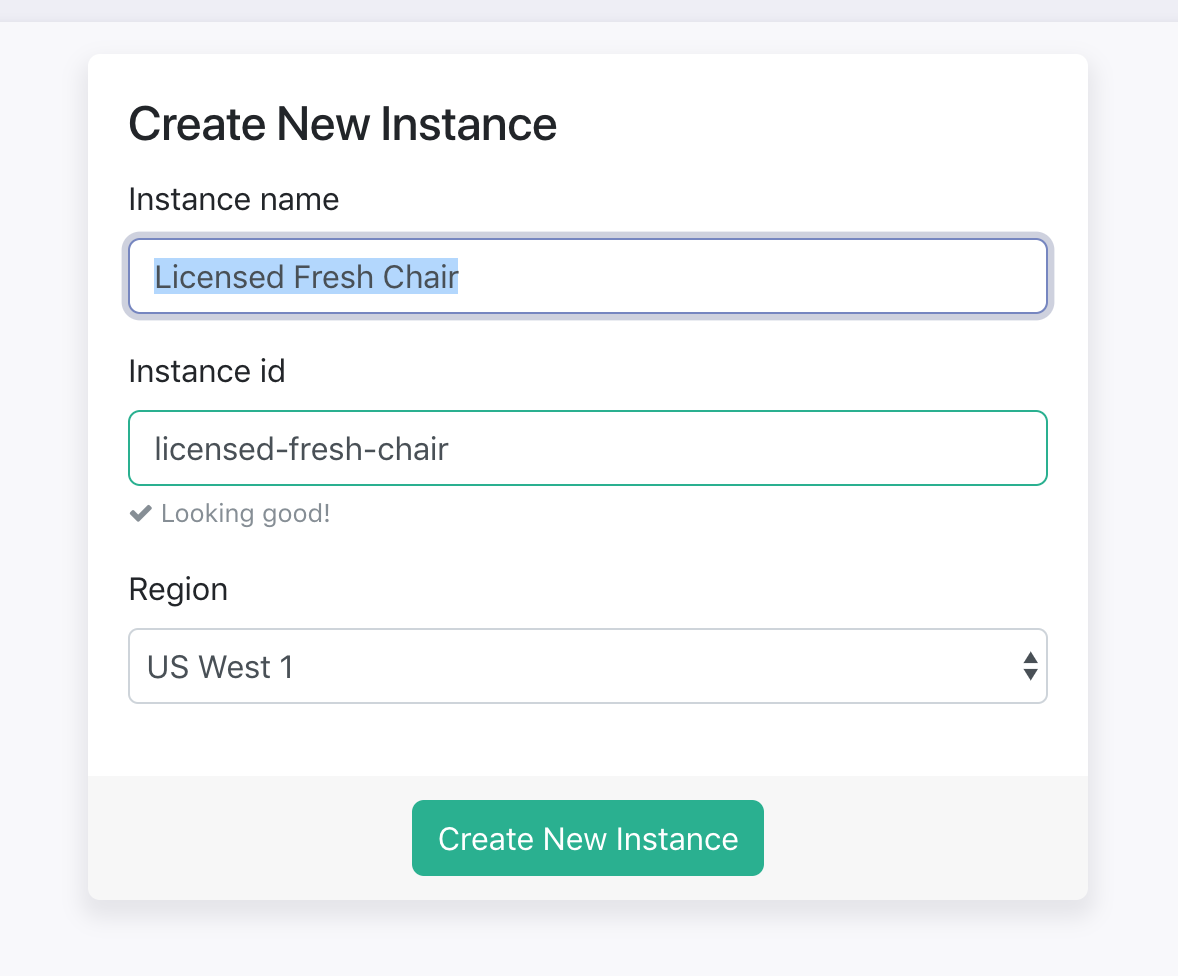
Task: Click the checkmark icon beside Looking good
Action: tap(140, 514)
